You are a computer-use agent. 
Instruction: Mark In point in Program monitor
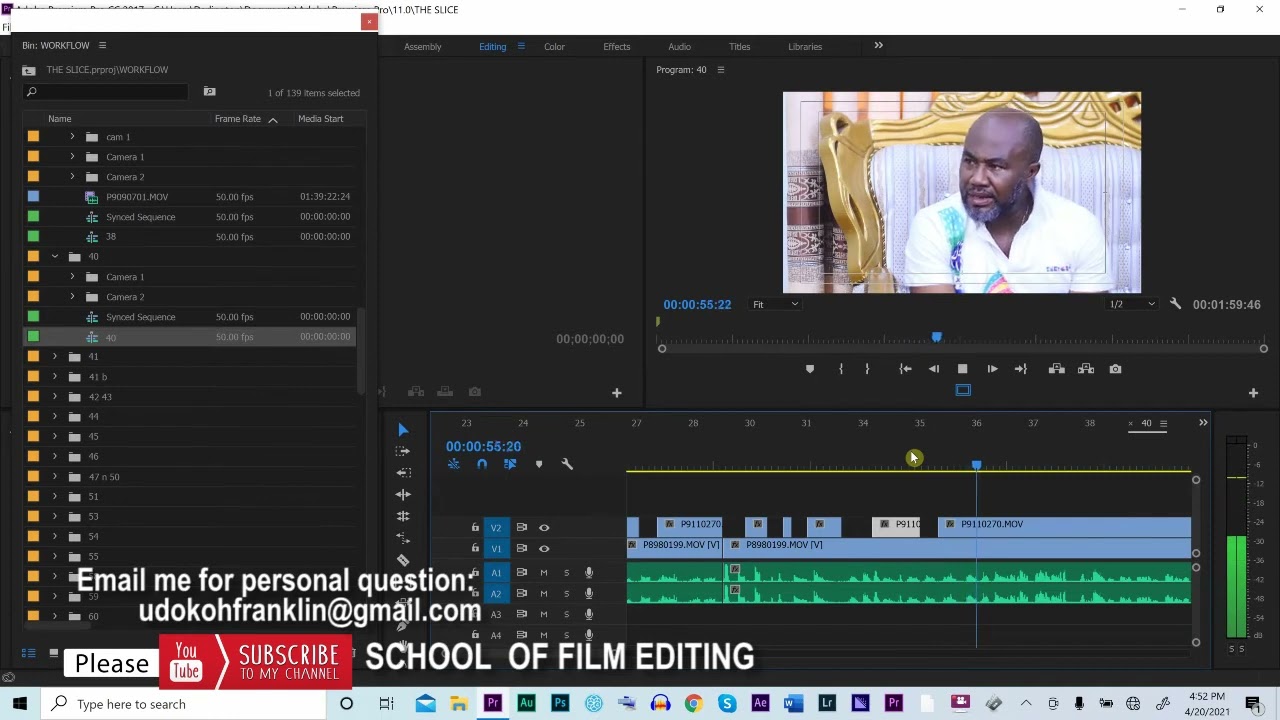click(841, 369)
